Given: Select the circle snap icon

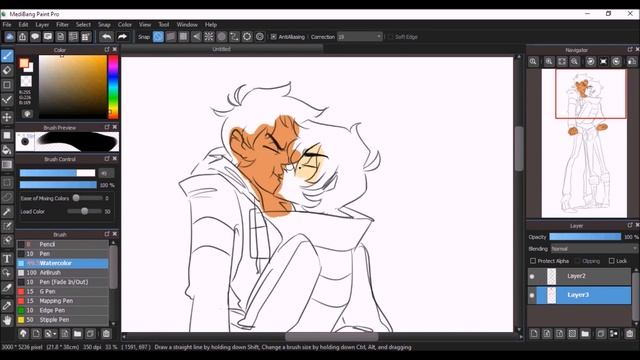Looking at the screenshot, I should 222,37.
